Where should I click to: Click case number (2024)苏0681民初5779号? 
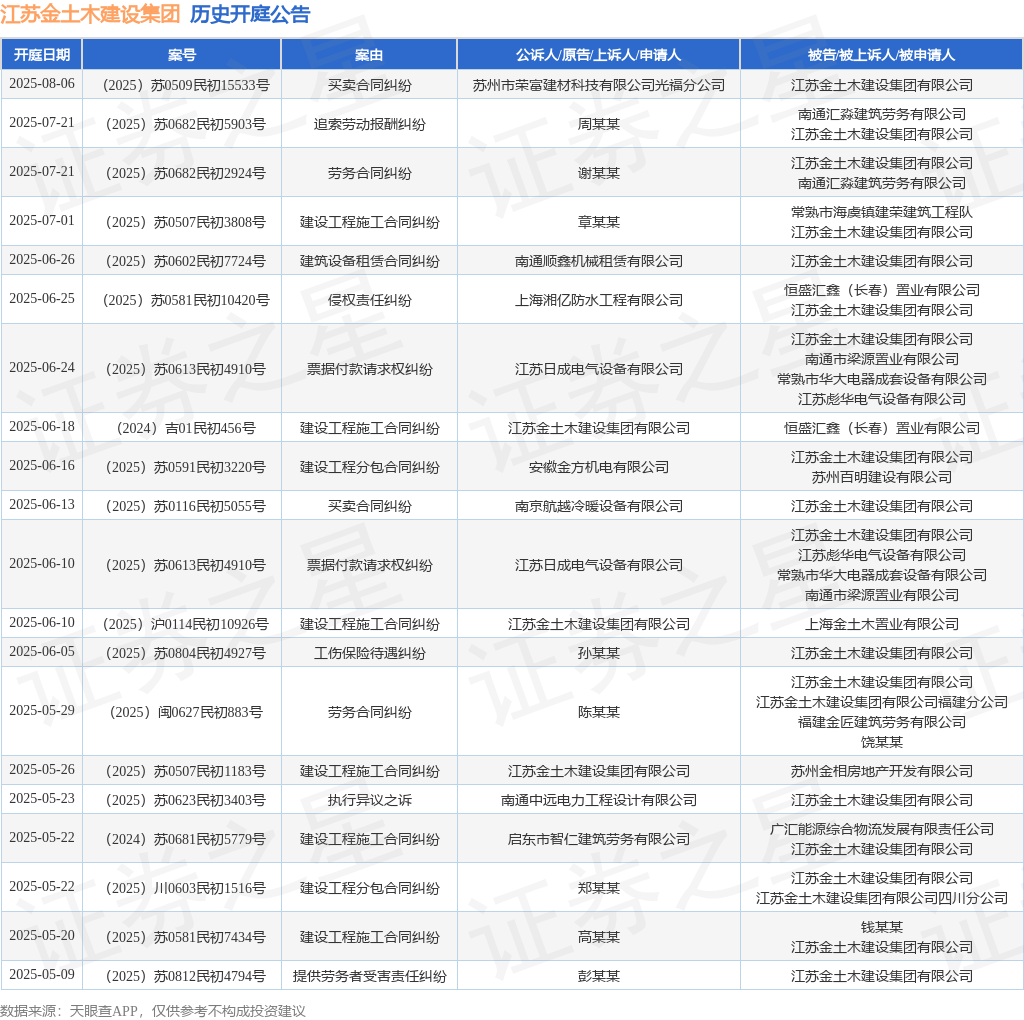[x=186, y=840]
